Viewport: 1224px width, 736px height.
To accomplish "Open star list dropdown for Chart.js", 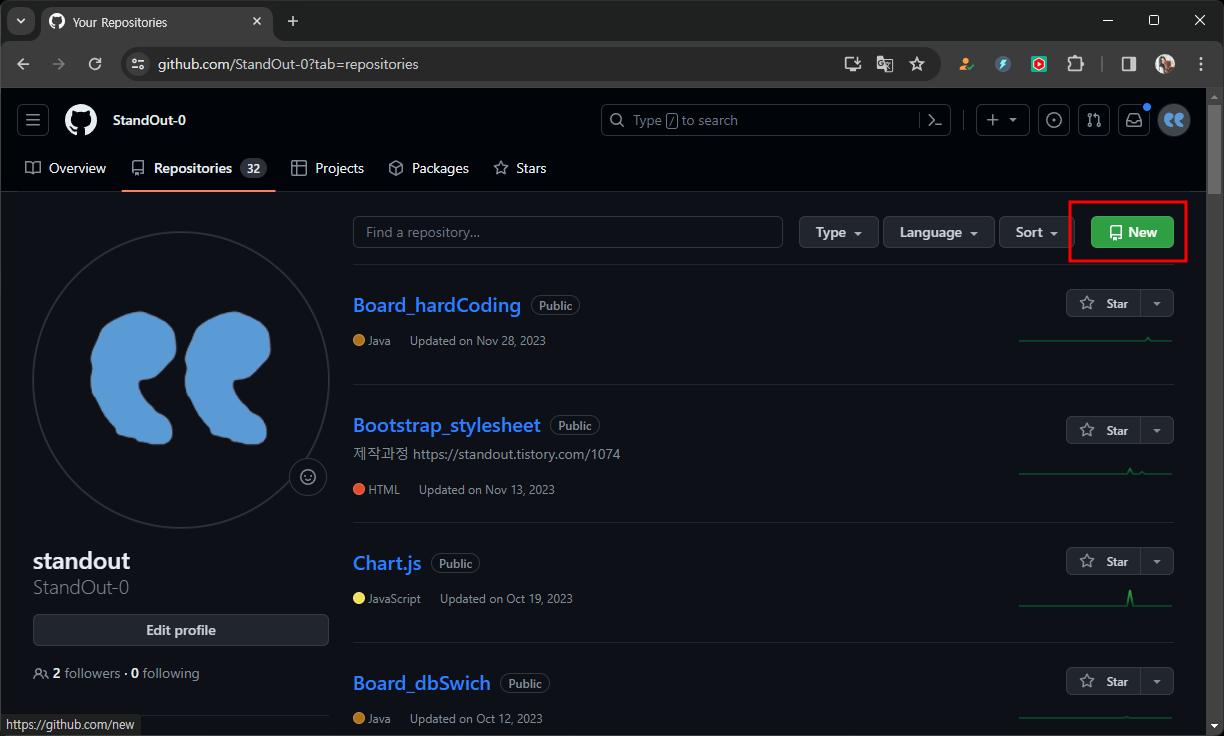I will pyautogui.click(x=1157, y=561).
